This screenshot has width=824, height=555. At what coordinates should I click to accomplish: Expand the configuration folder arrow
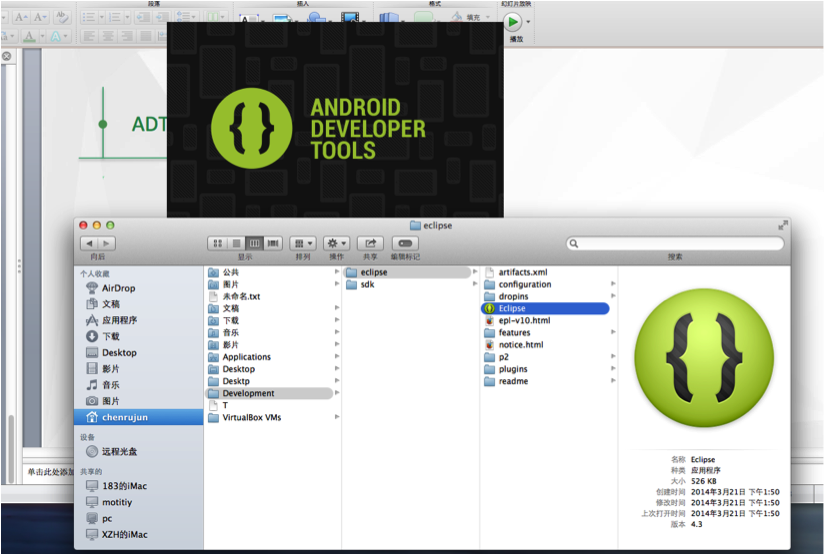(613, 284)
